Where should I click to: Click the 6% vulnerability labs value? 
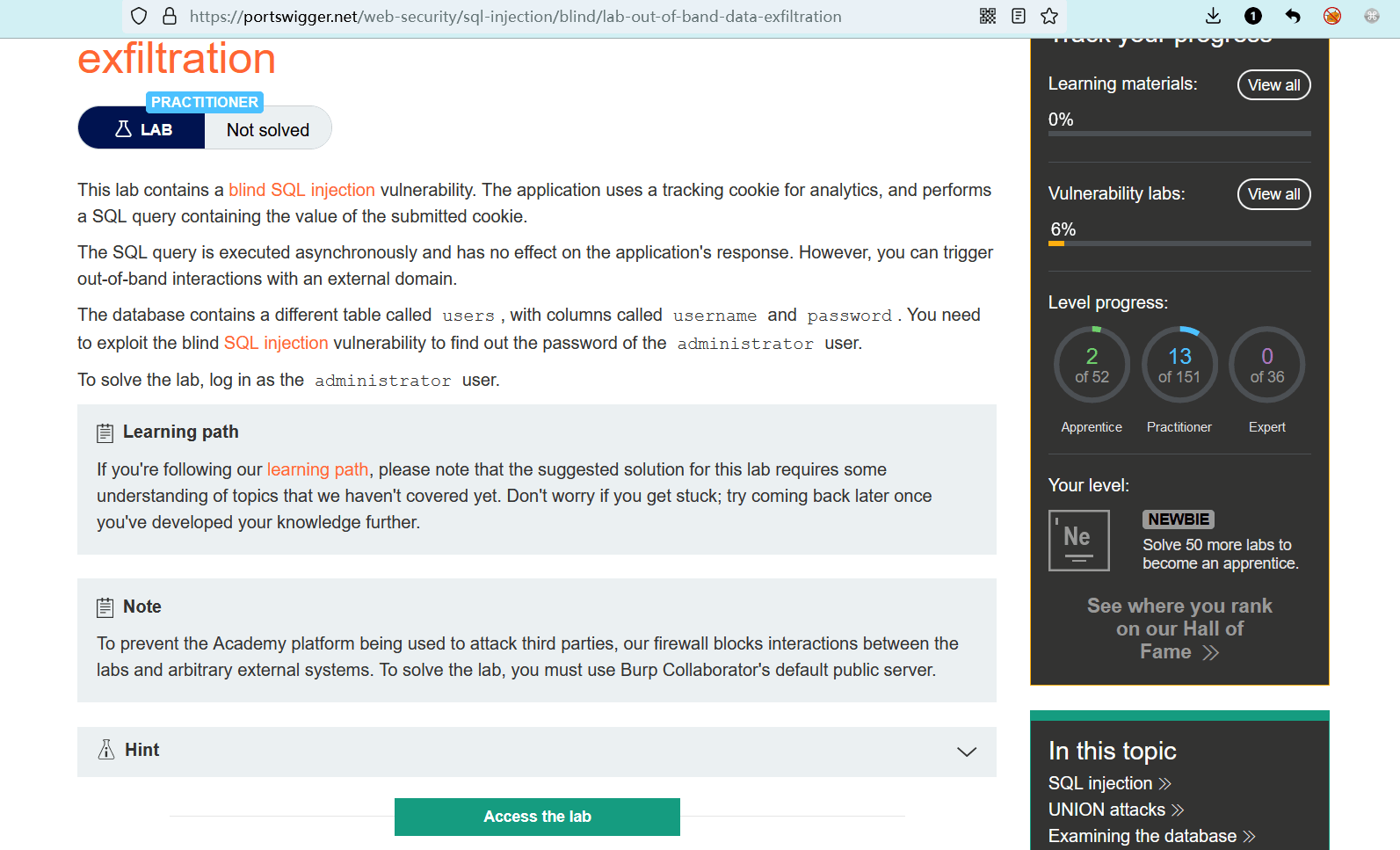tap(1063, 229)
